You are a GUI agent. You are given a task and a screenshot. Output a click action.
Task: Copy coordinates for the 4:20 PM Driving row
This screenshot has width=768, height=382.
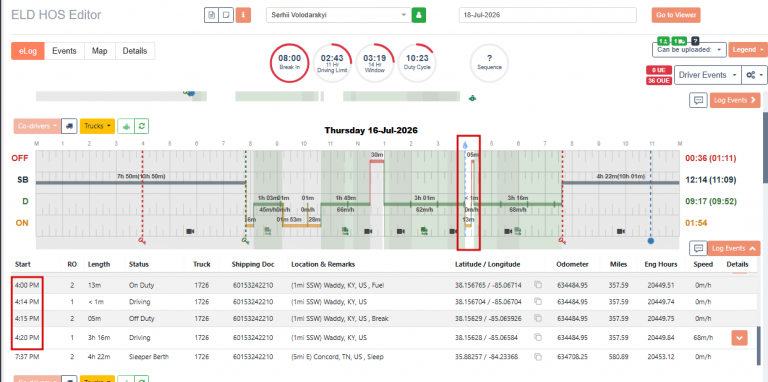pyautogui.click(x=538, y=337)
